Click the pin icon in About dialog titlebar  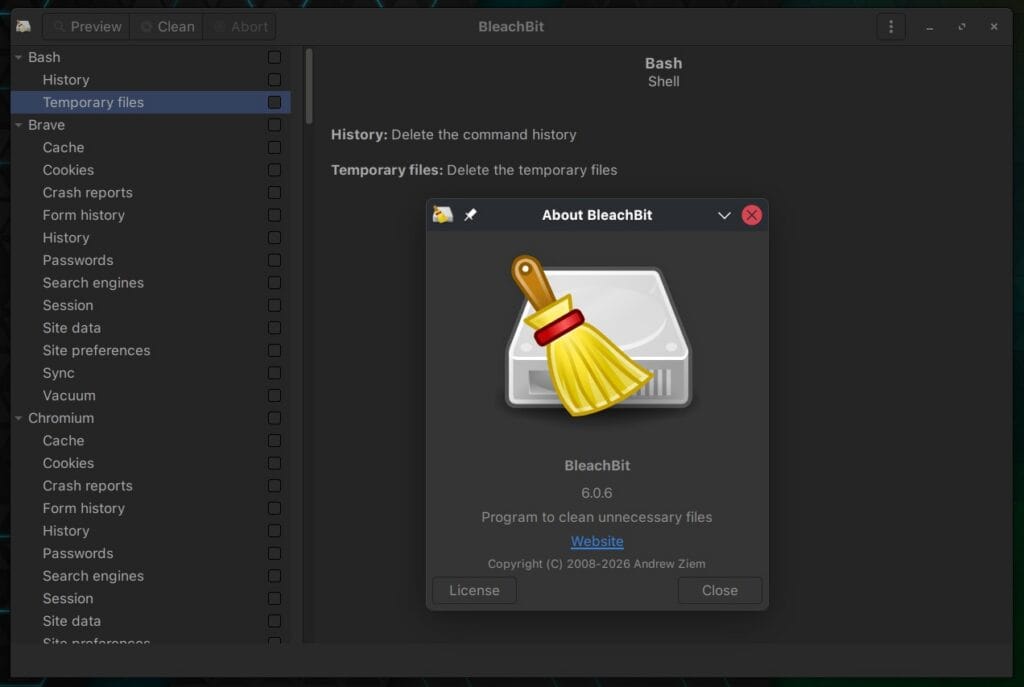[470, 215]
